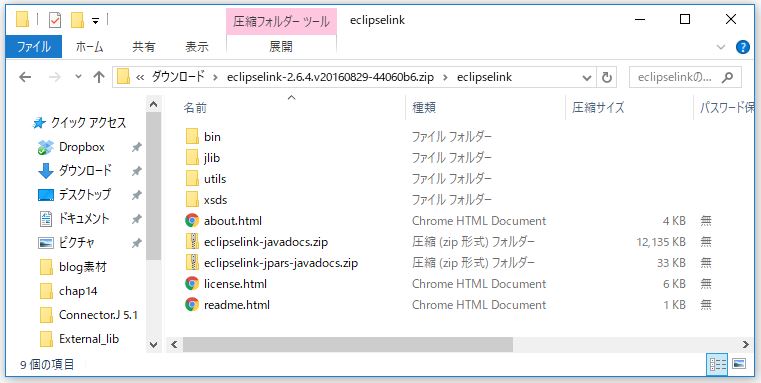The height and width of the screenshot is (383, 761).
Task: Click blog素材 folder icon in sidebar
Action: [46, 267]
